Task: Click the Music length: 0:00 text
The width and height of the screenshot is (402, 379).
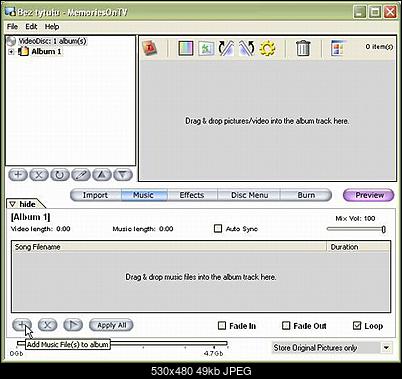Action: [x=143, y=229]
